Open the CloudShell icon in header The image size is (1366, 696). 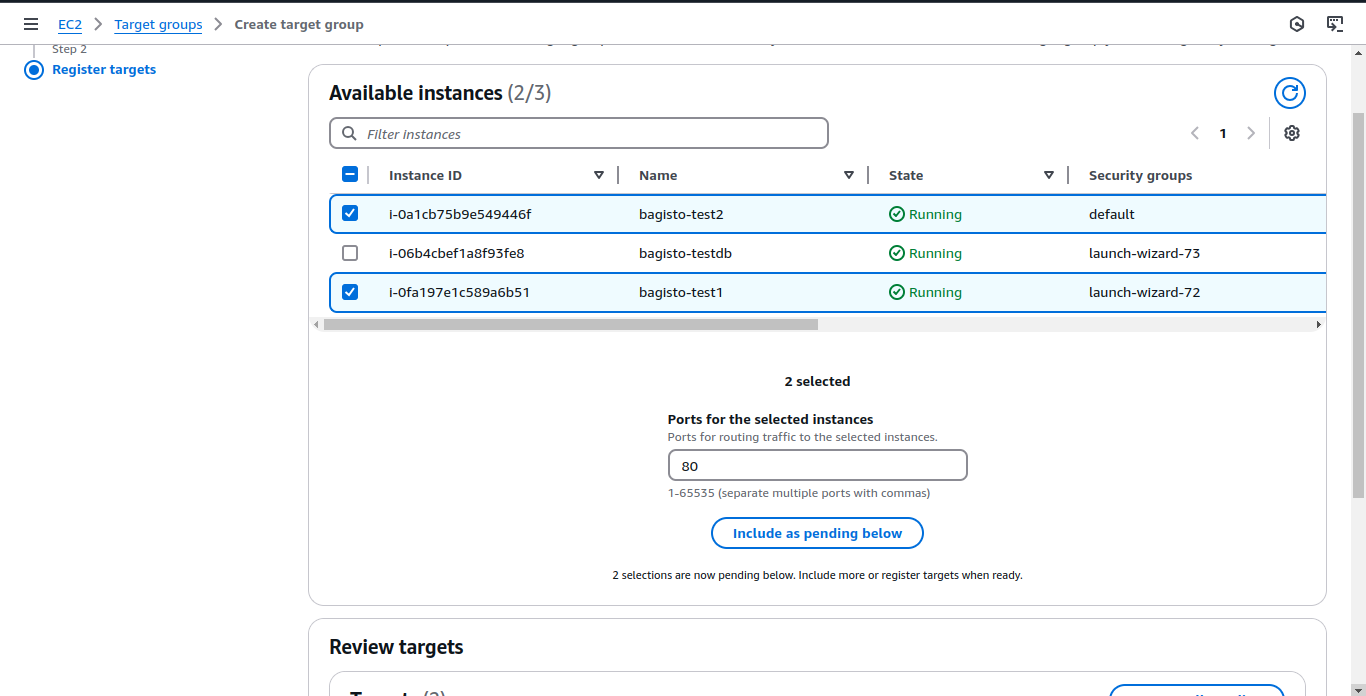click(x=1335, y=24)
